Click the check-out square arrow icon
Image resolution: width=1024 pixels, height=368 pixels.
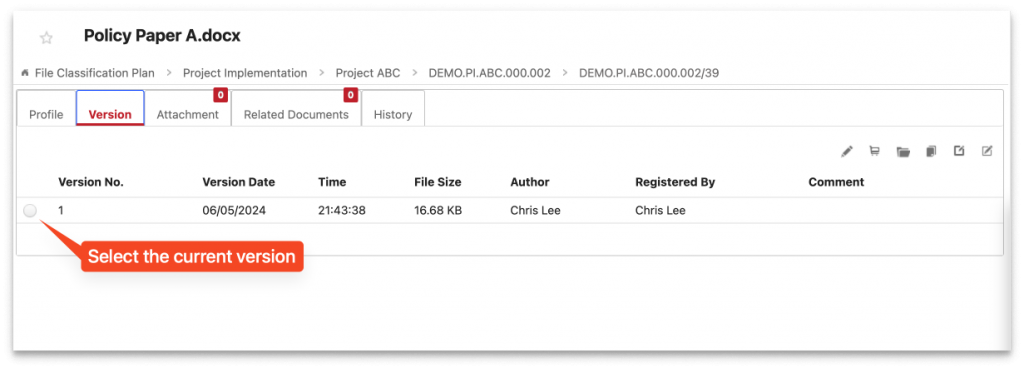(x=959, y=151)
